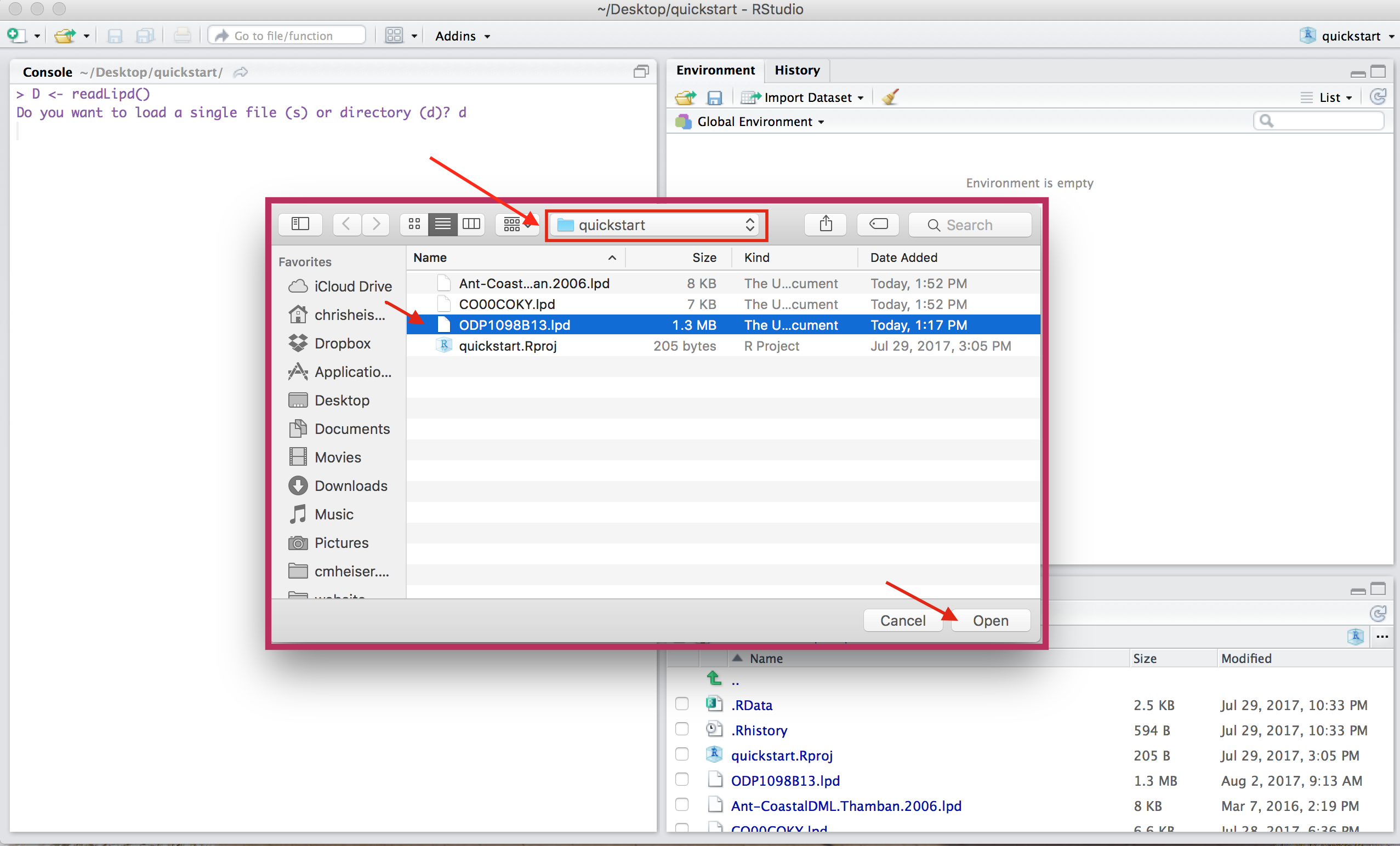Open Dropbox in Favorites sidebar
1400x846 pixels.
pos(329,343)
